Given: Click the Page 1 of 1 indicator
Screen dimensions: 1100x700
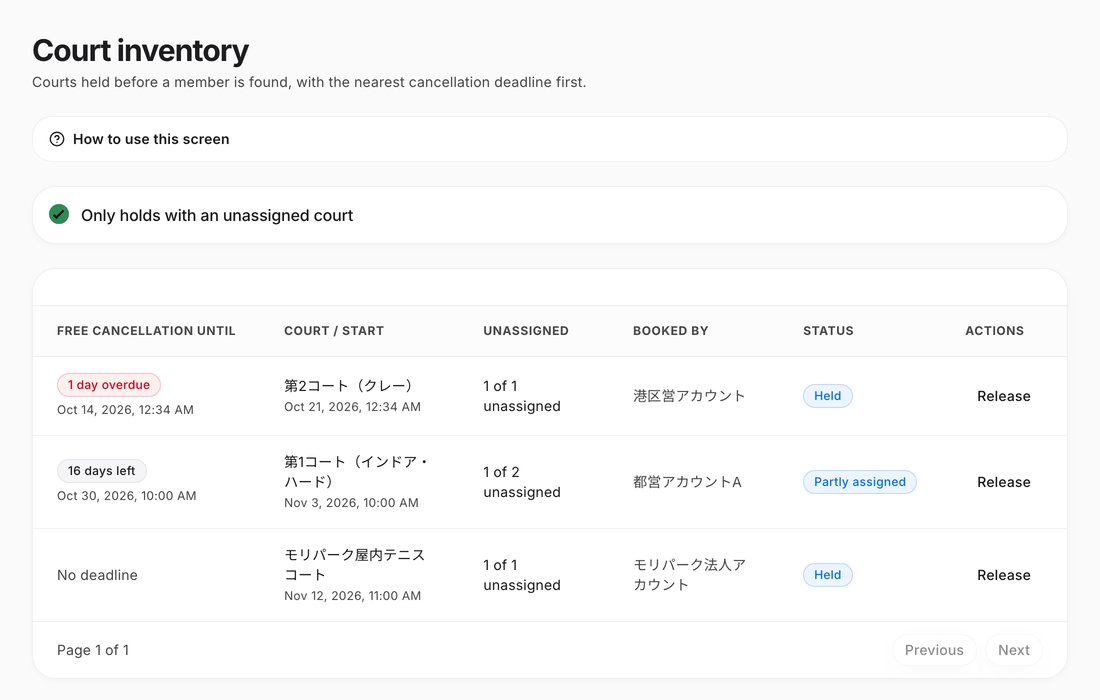Looking at the screenshot, I should 93,650.
